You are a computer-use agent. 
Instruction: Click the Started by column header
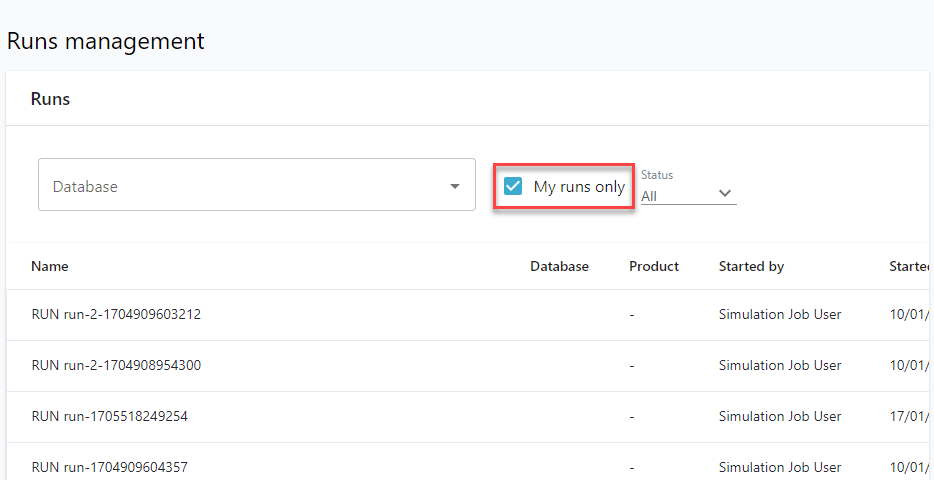[x=751, y=266]
